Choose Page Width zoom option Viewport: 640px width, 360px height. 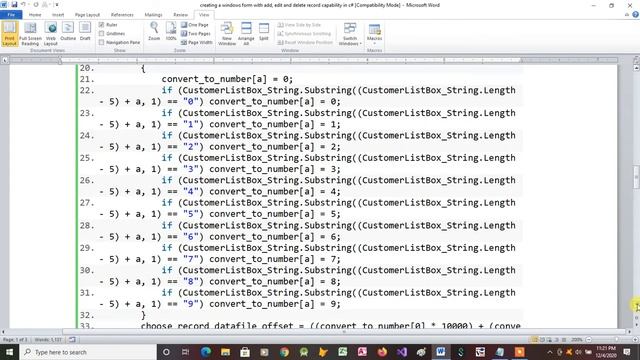coord(197,42)
